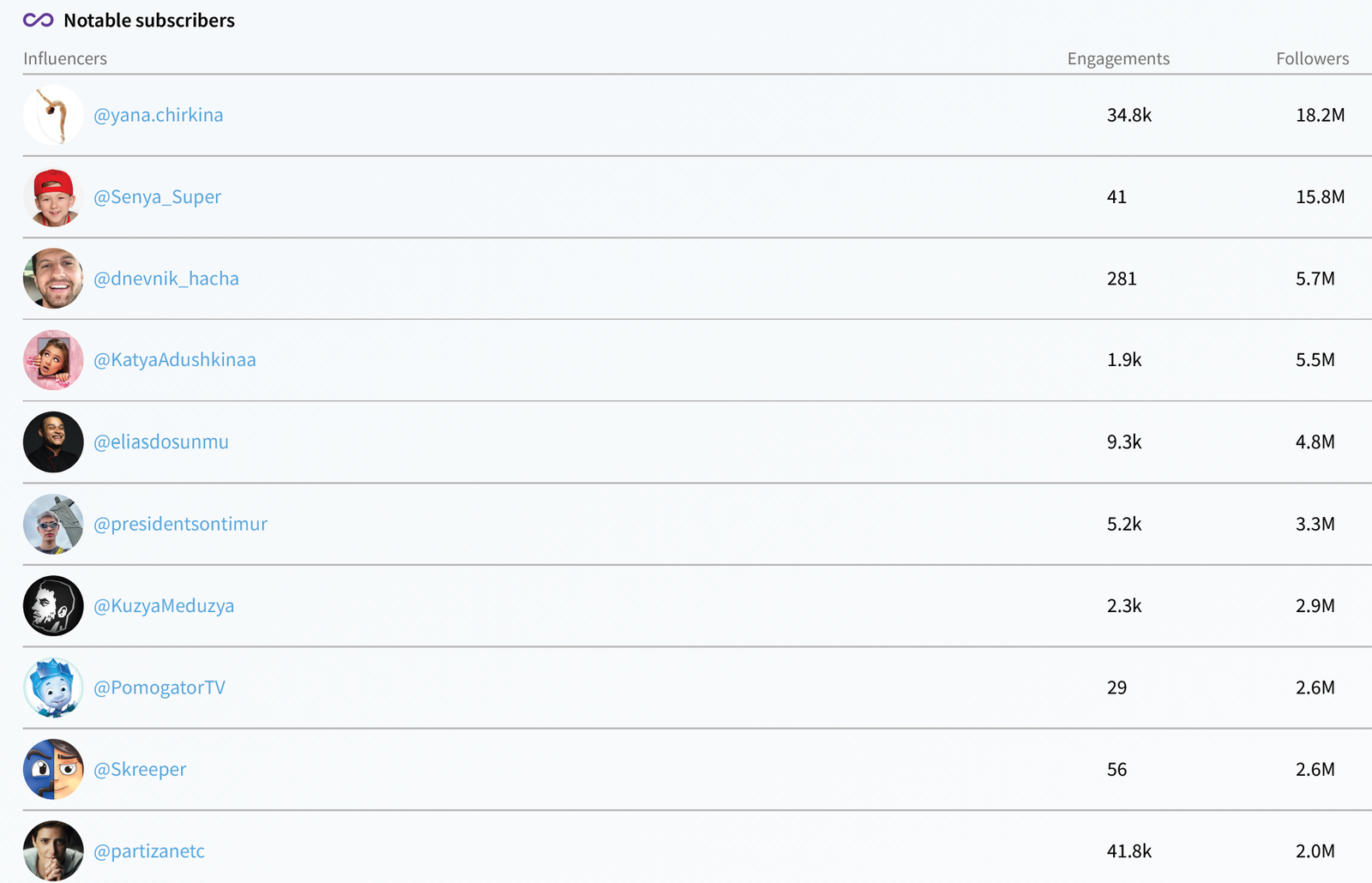Open the @yana.chirkina profile link

click(x=159, y=115)
